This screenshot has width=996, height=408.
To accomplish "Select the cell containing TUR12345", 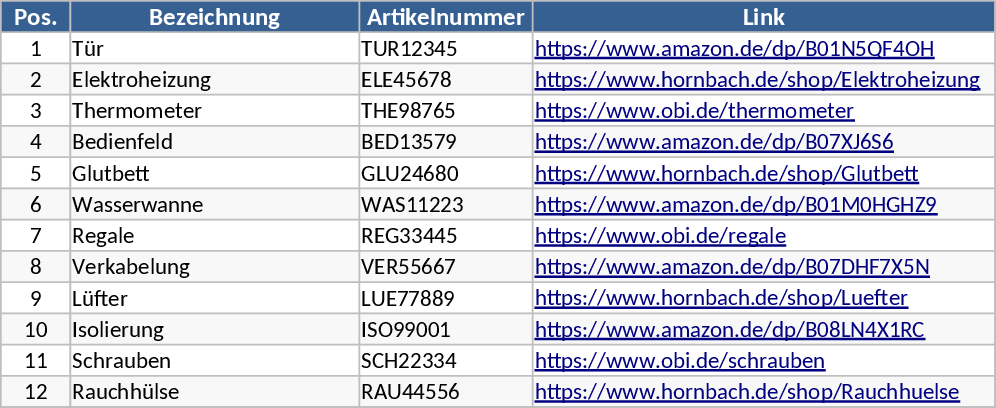I will pyautogui.click(x=409, y=49).
